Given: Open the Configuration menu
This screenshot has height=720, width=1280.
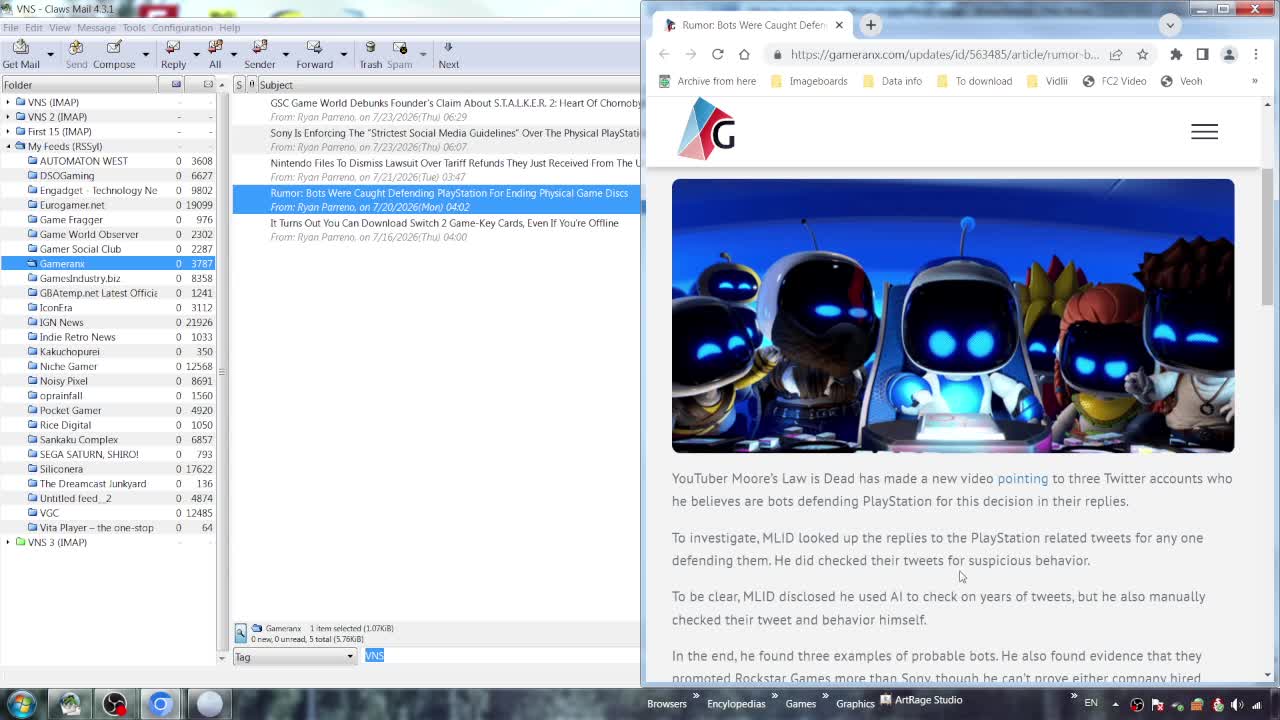Looking at the screenshot, I should tap(182, 27).
